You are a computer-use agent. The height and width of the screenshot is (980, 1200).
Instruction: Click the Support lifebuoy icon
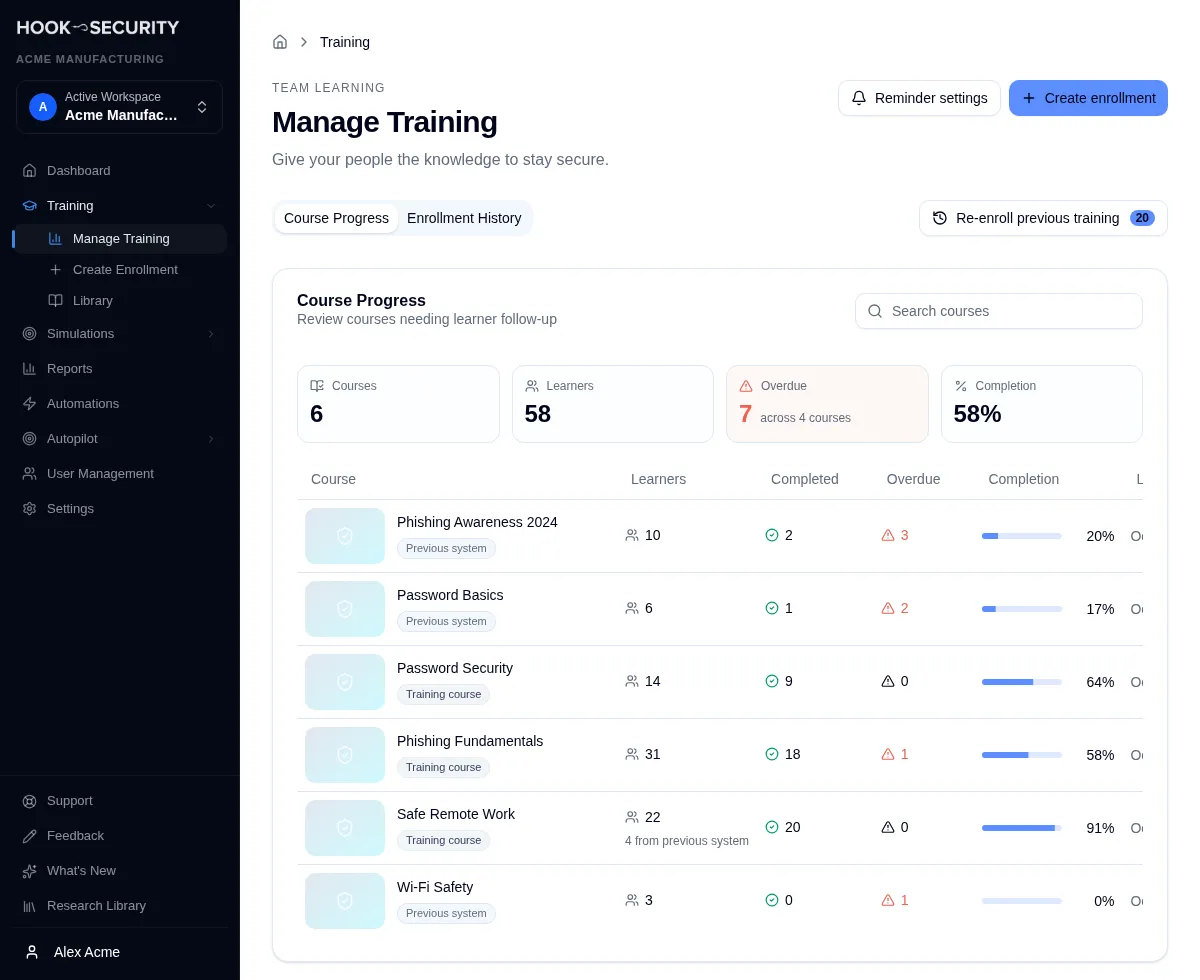[30, 801]
